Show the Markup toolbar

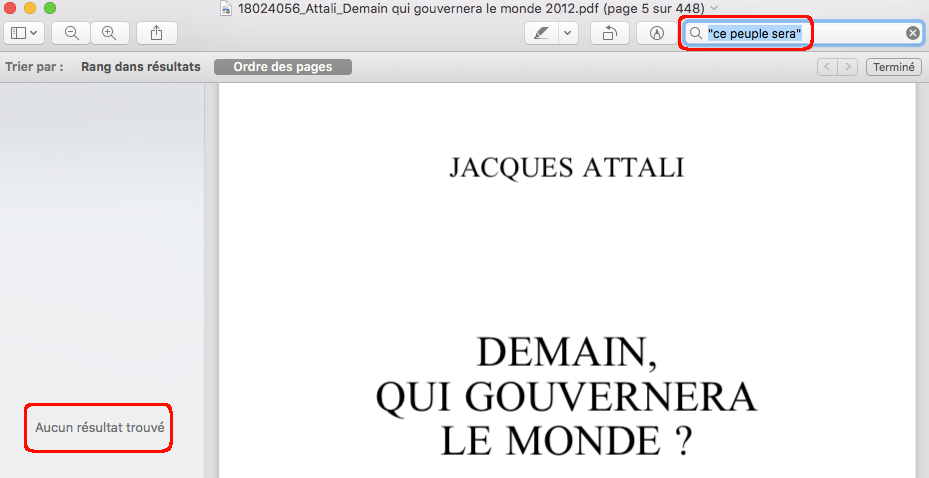pos(656,33)
